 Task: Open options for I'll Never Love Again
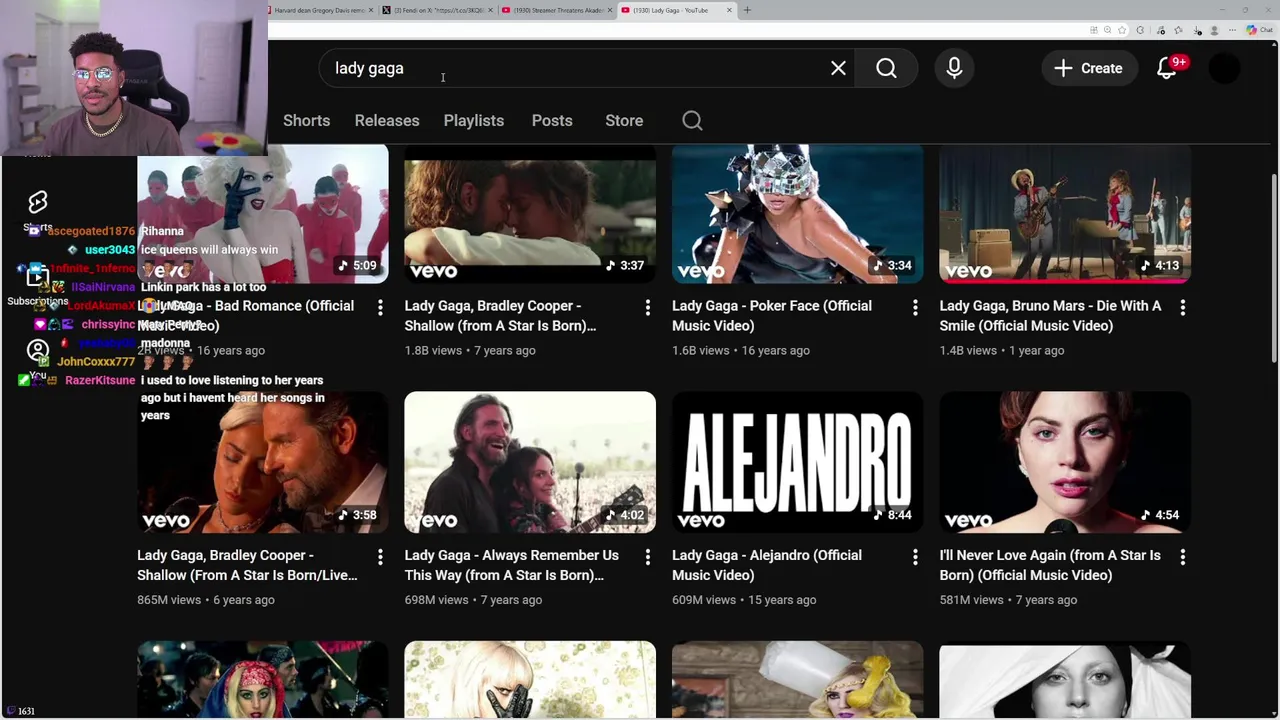(x=1182, y=557)
